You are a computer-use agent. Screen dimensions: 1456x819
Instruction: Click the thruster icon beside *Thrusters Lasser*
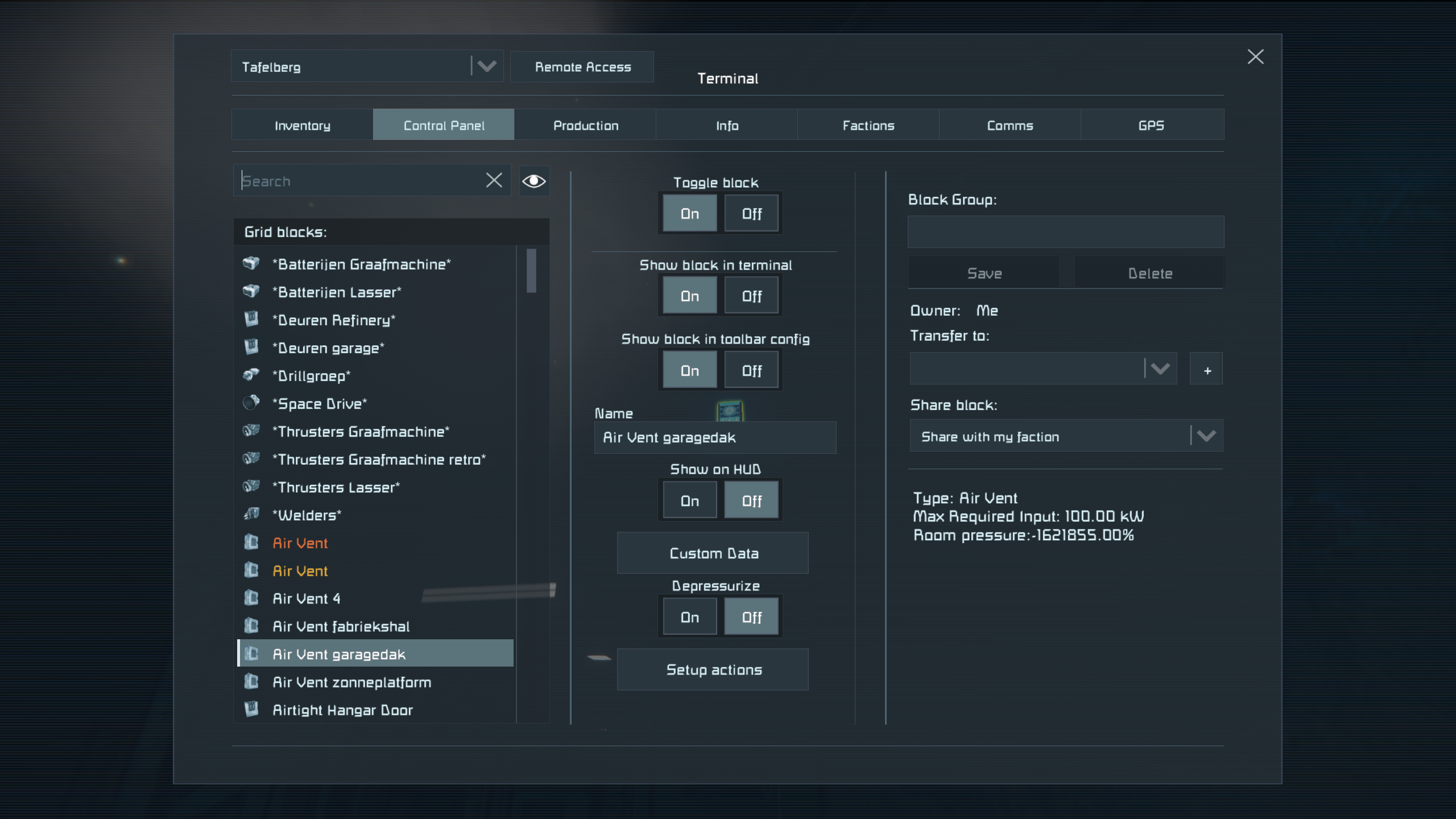(x=251, y=486)
